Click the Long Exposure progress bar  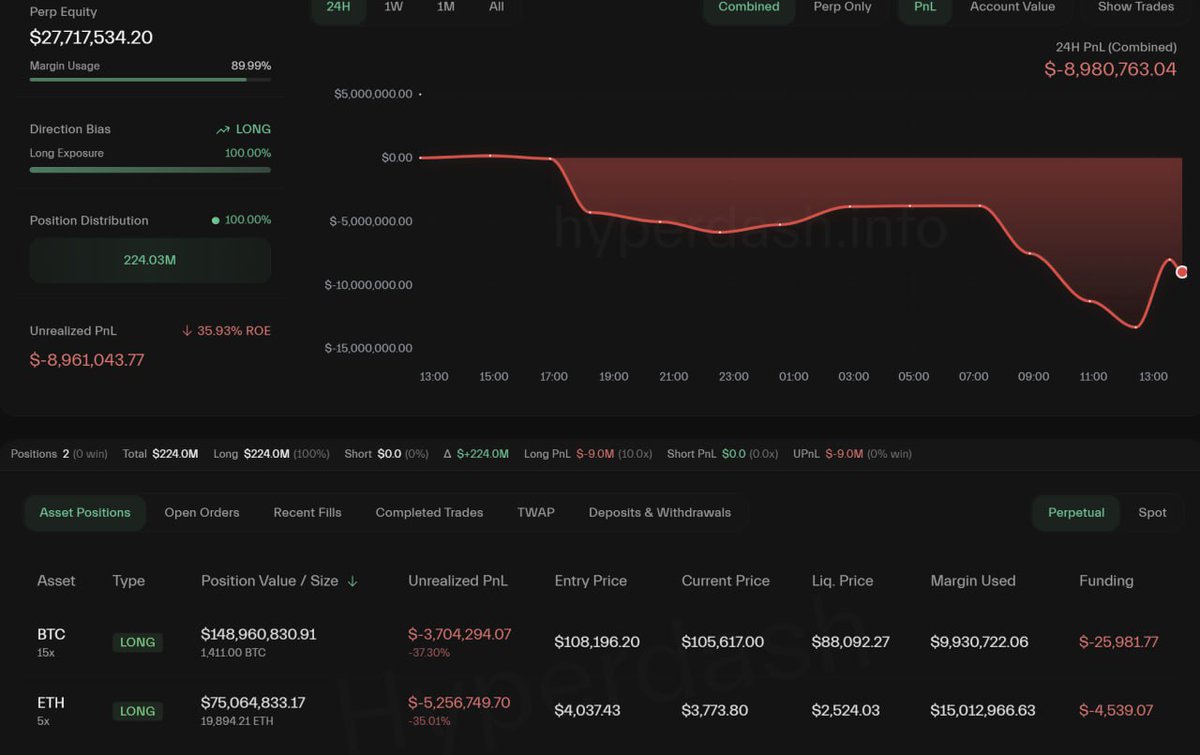click(x=150, y=170)
